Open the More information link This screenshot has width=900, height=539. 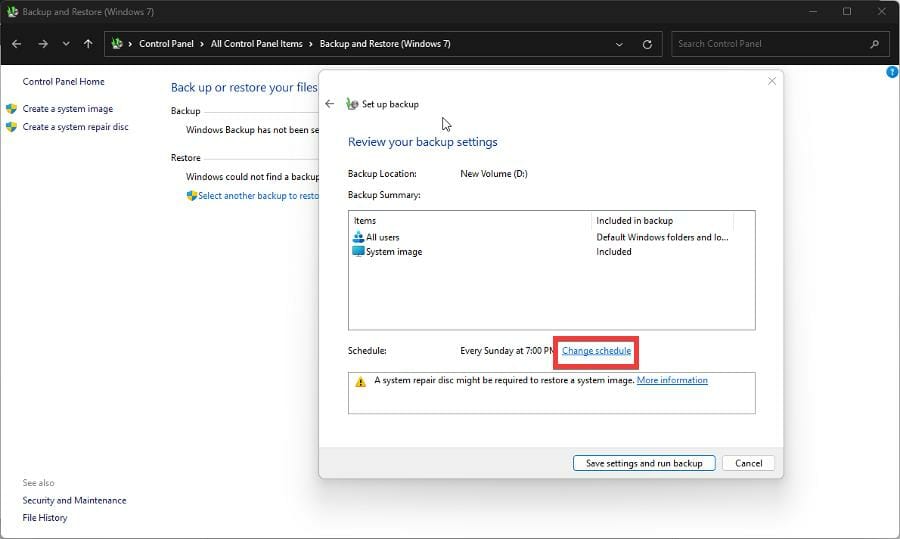(x=672, y=380)
